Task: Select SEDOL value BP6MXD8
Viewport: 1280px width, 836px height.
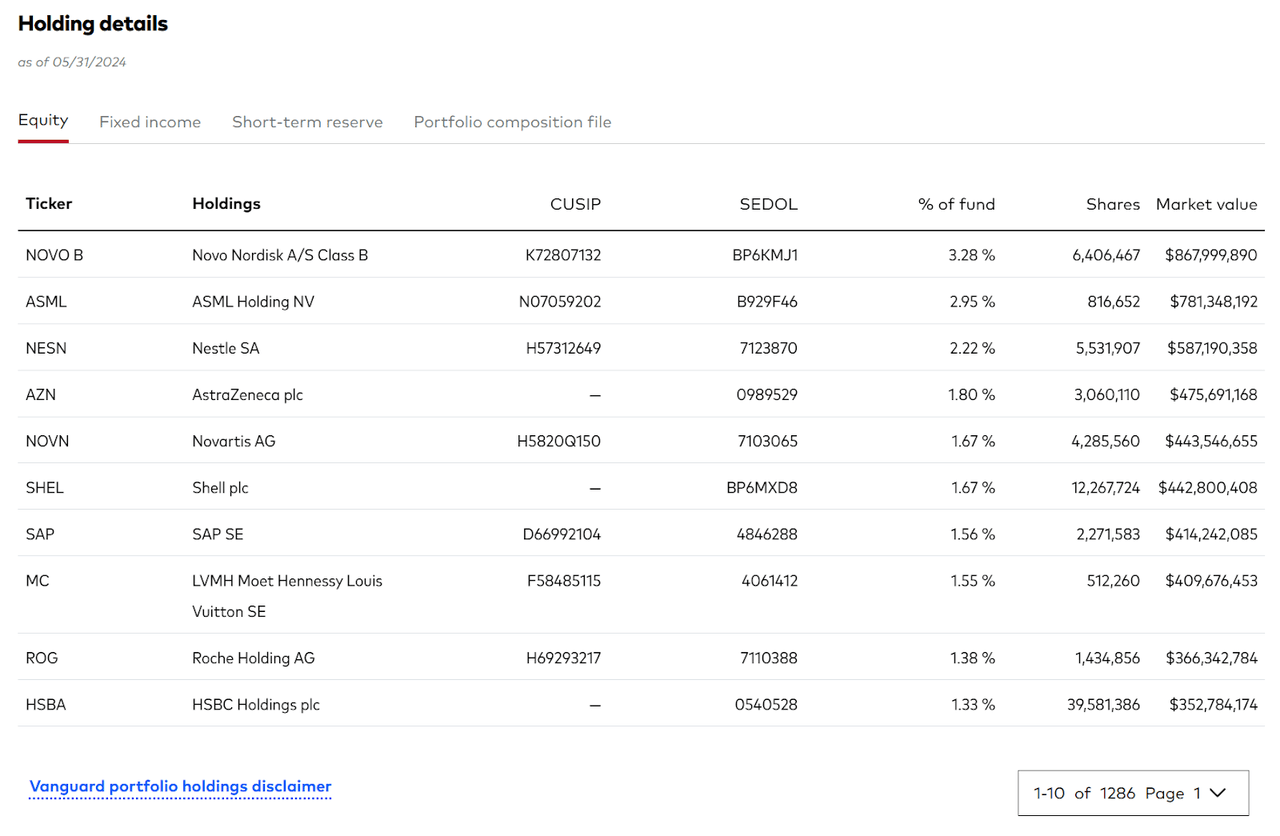Action: (x=762, y=488)
